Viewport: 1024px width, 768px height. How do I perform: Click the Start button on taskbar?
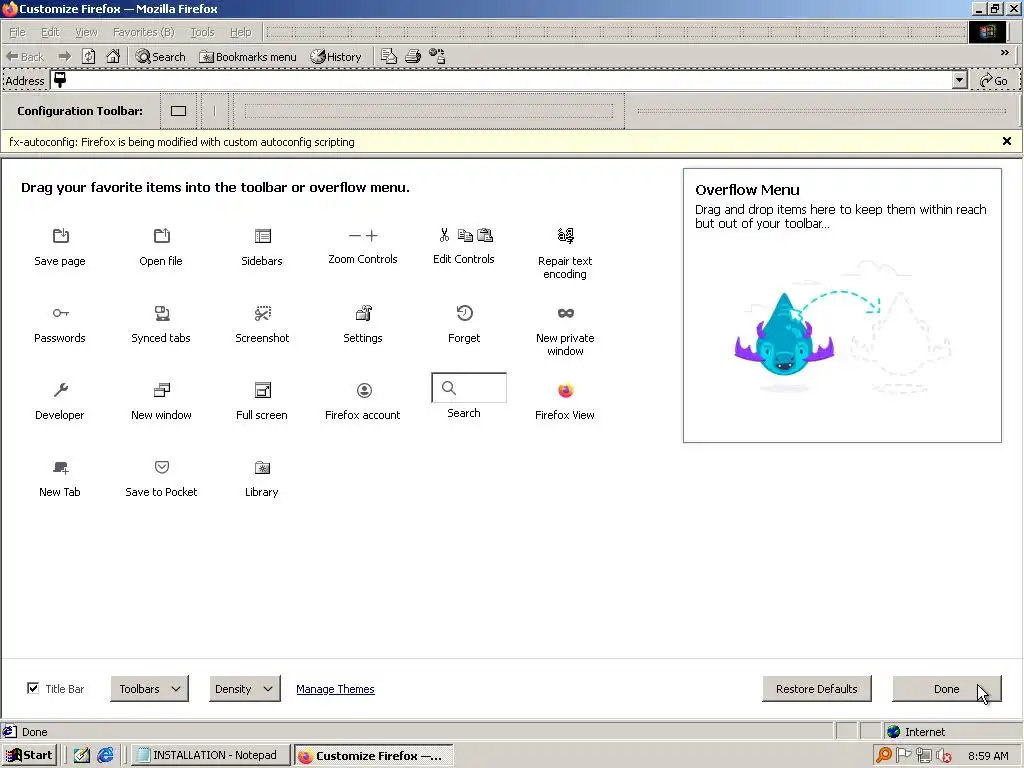[29, 755]
